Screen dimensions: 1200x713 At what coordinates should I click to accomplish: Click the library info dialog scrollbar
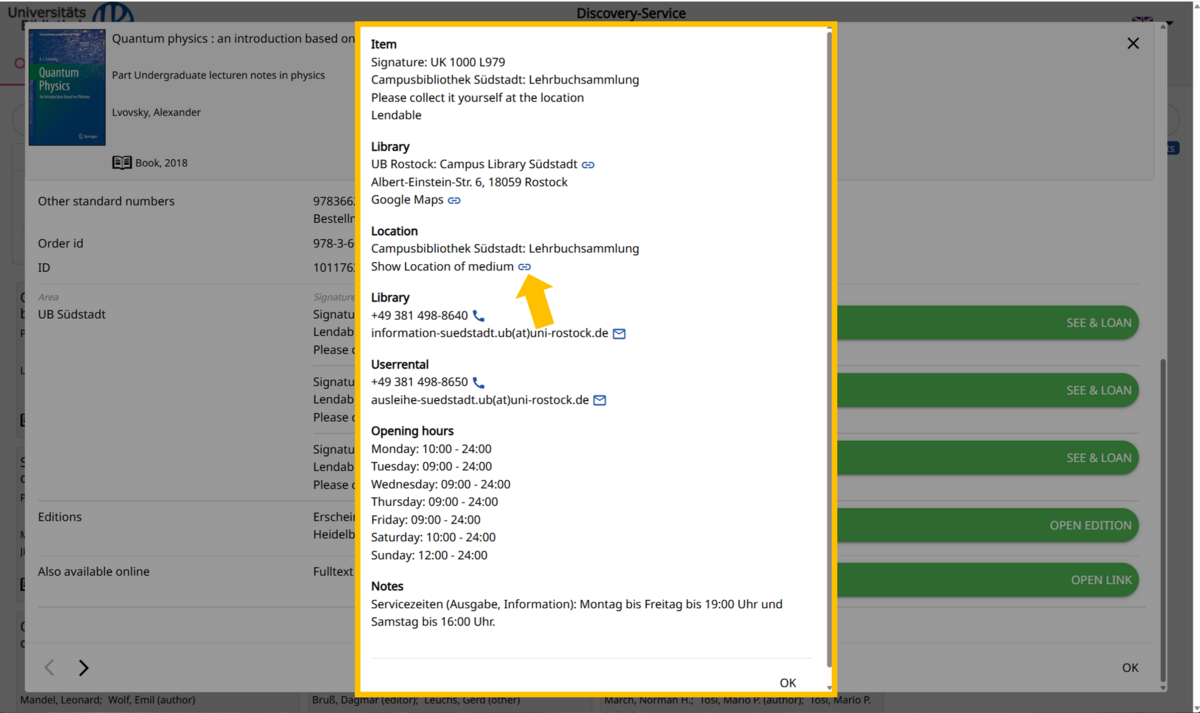coord(829,350)
